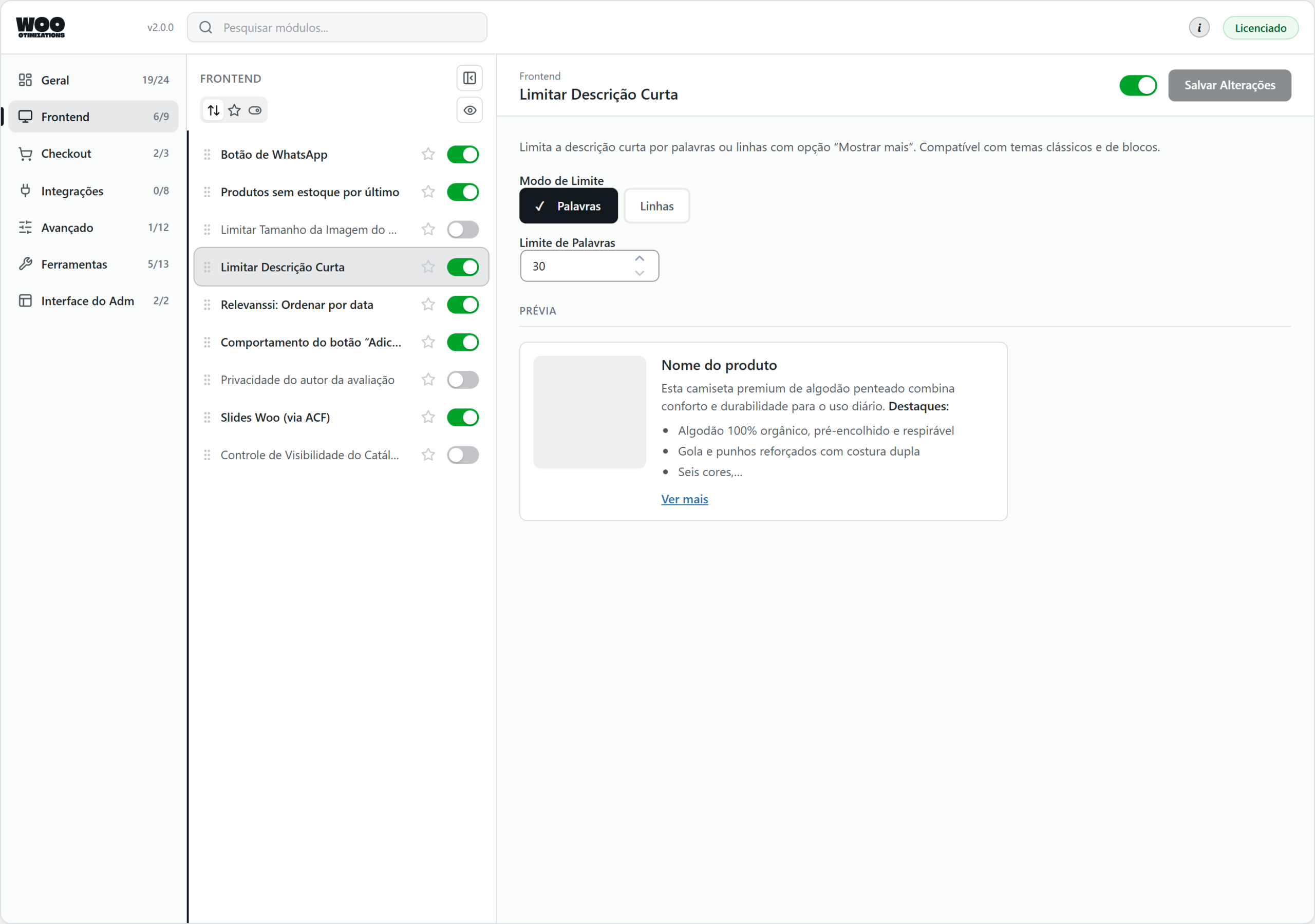Toggle Comportamento do botão Adic switch
The height and width of the screenshot is (924, 1315).
tap(463, 343)
